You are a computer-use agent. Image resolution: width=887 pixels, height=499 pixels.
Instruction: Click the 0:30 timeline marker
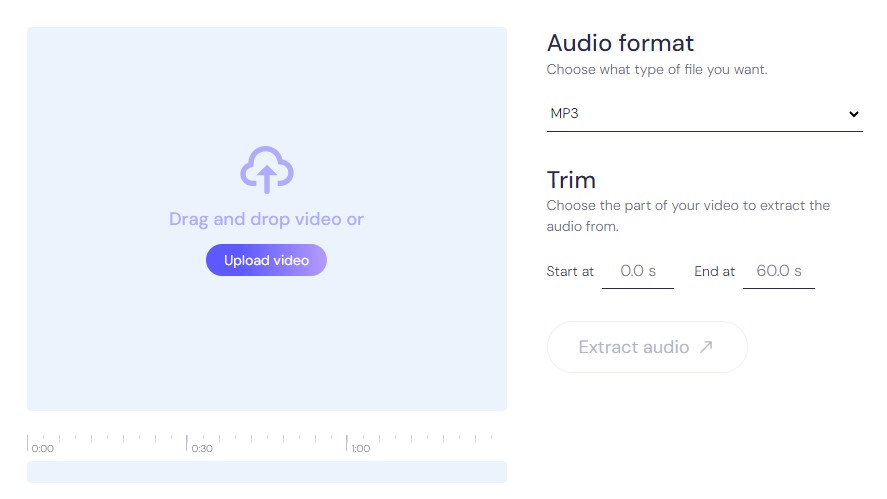tap(202, 449)
